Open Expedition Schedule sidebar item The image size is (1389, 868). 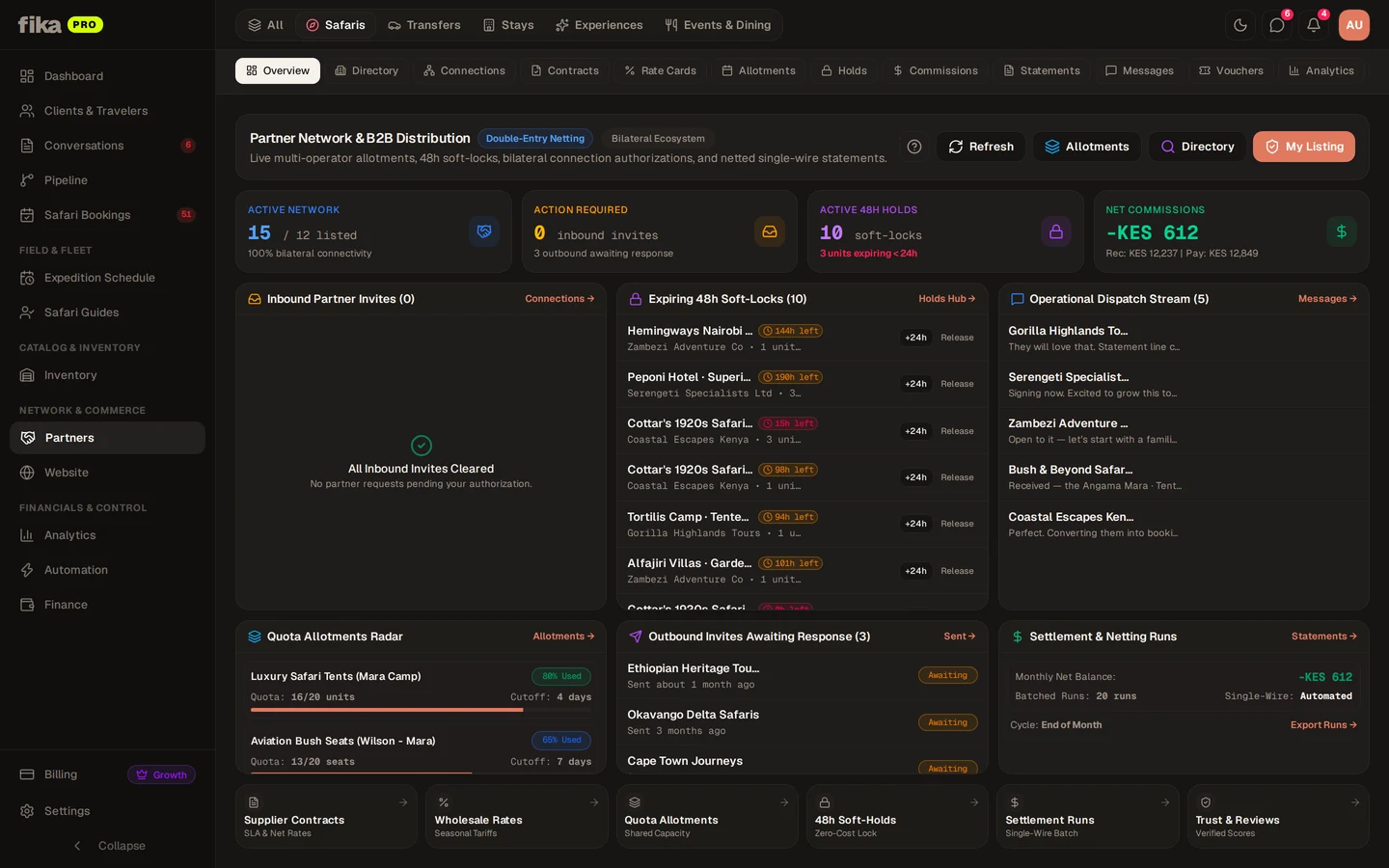click(107, 278)
